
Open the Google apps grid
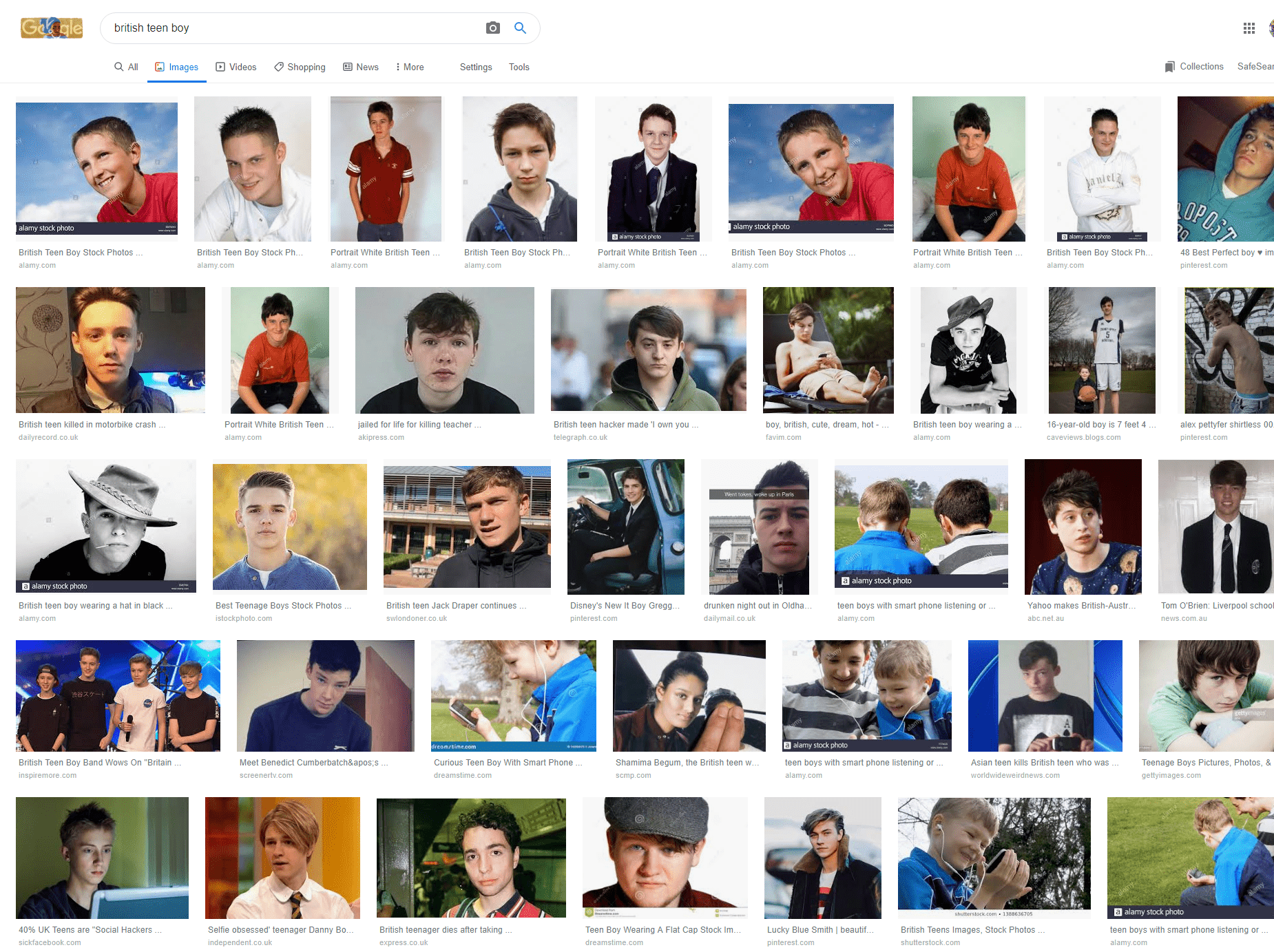(1249, 28)
